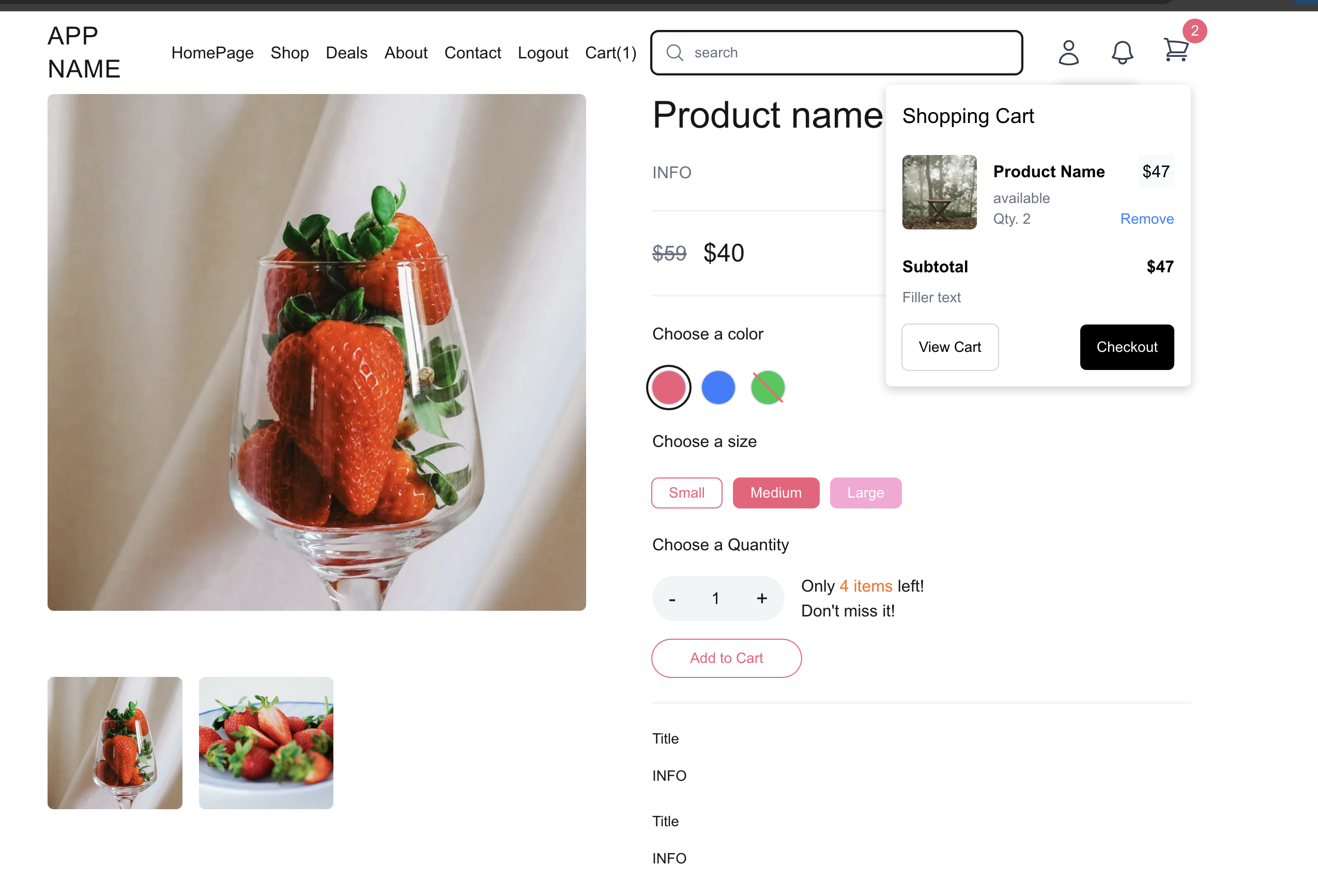Image resolution: width=1318 pixels, height=896 pixels.
Task: Select the red color swatch
Action: [x=669, y=388]
